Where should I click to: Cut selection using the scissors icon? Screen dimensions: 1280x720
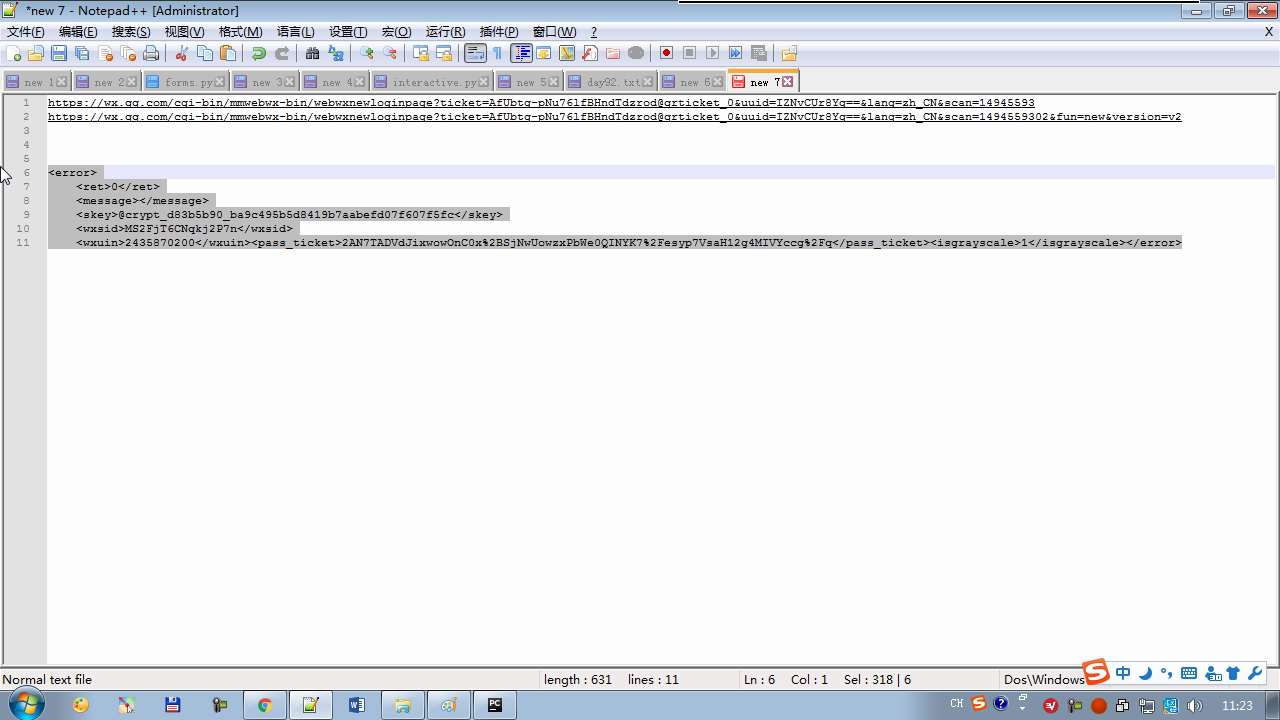pyautogui.click(x=182, y=53)
